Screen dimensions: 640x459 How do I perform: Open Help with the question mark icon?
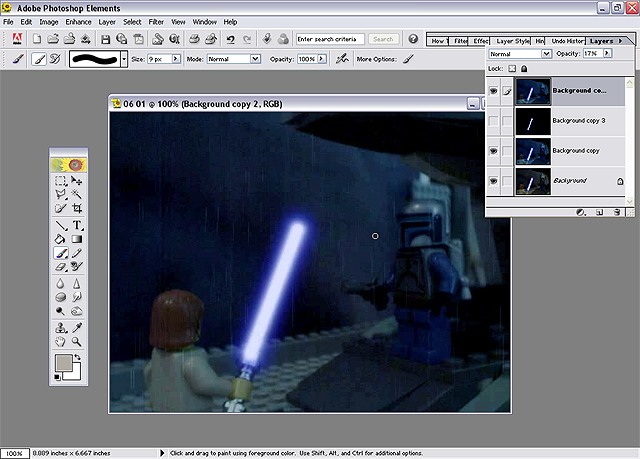413,39
